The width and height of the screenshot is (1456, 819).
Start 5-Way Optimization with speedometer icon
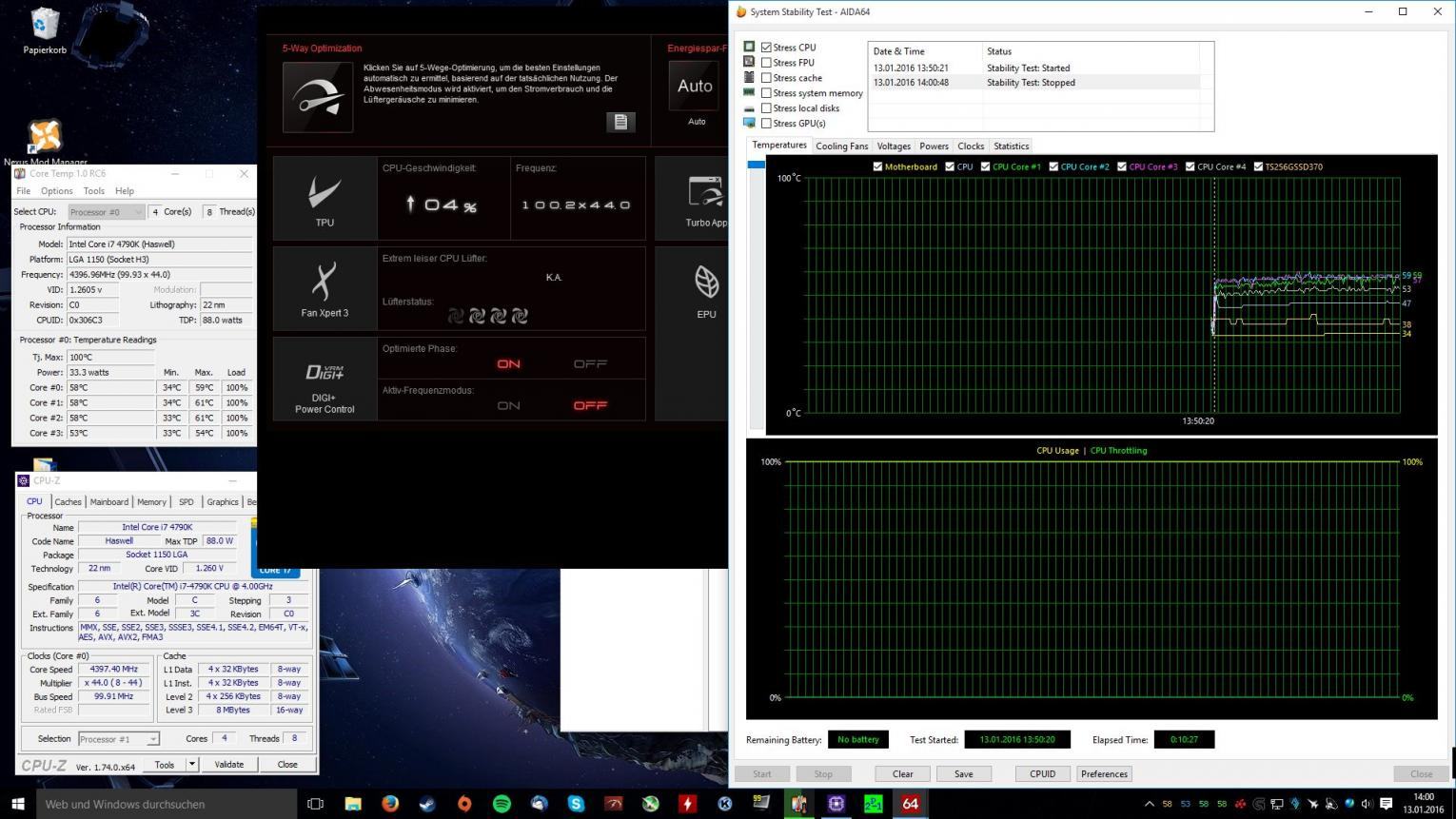(318, 97)
